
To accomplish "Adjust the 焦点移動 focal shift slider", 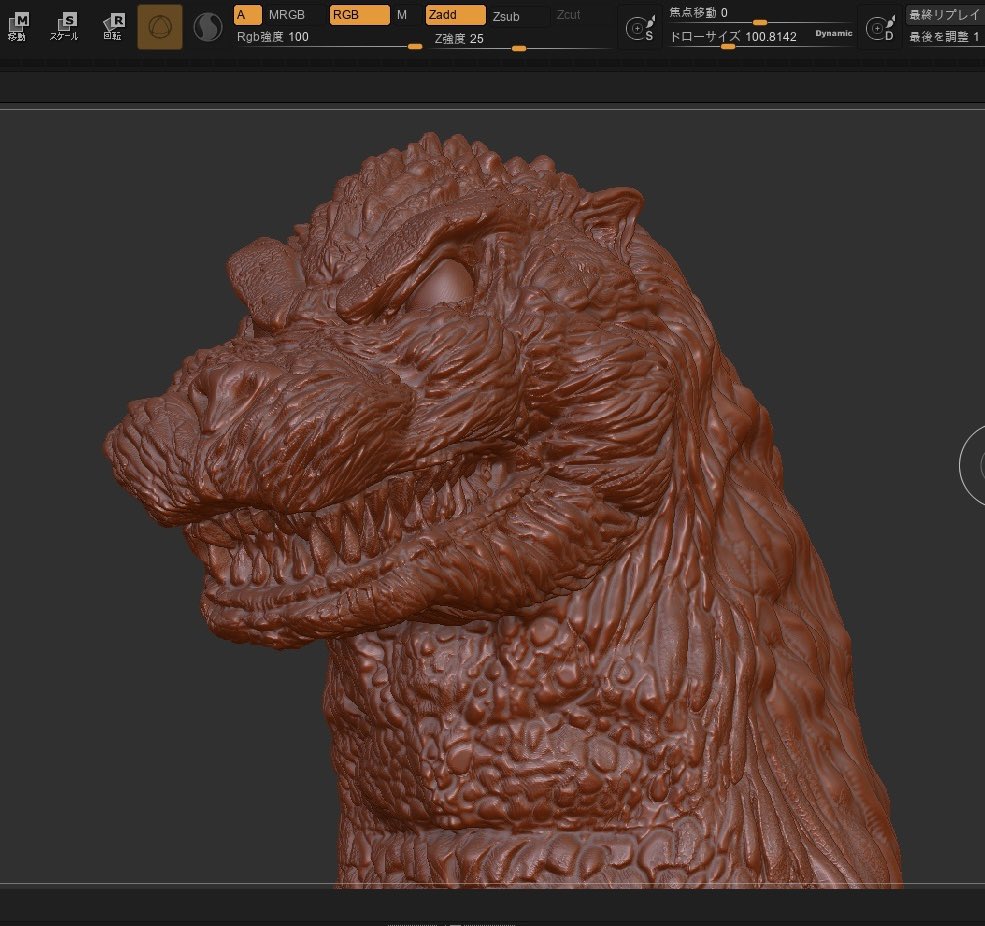I will pos(761,14).
